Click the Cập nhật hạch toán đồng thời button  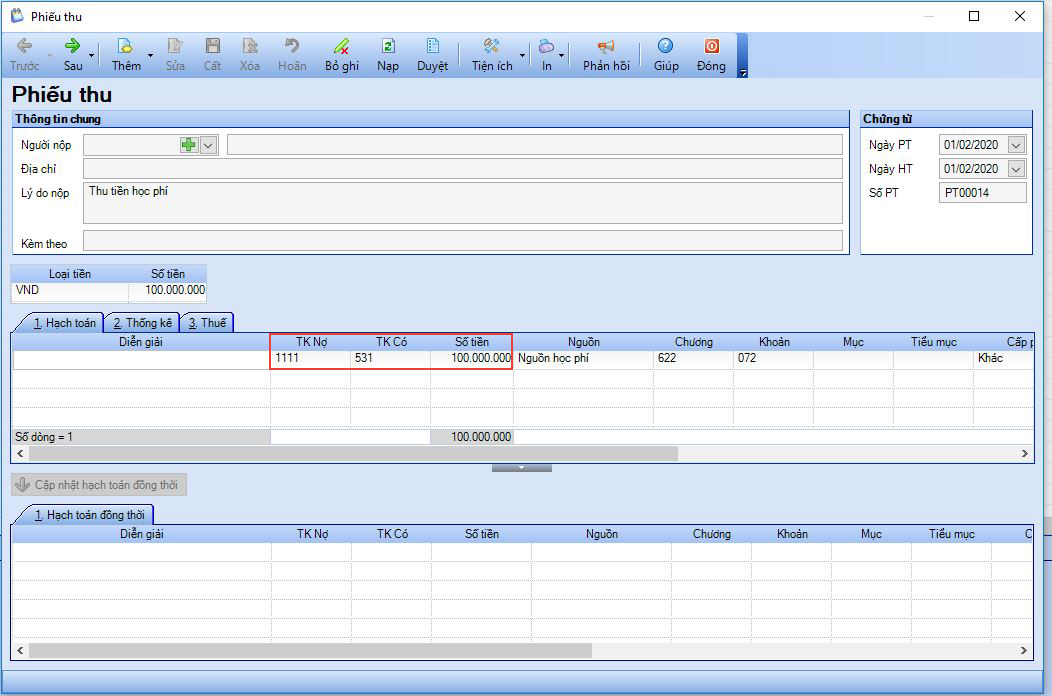[x=99, y=485]
